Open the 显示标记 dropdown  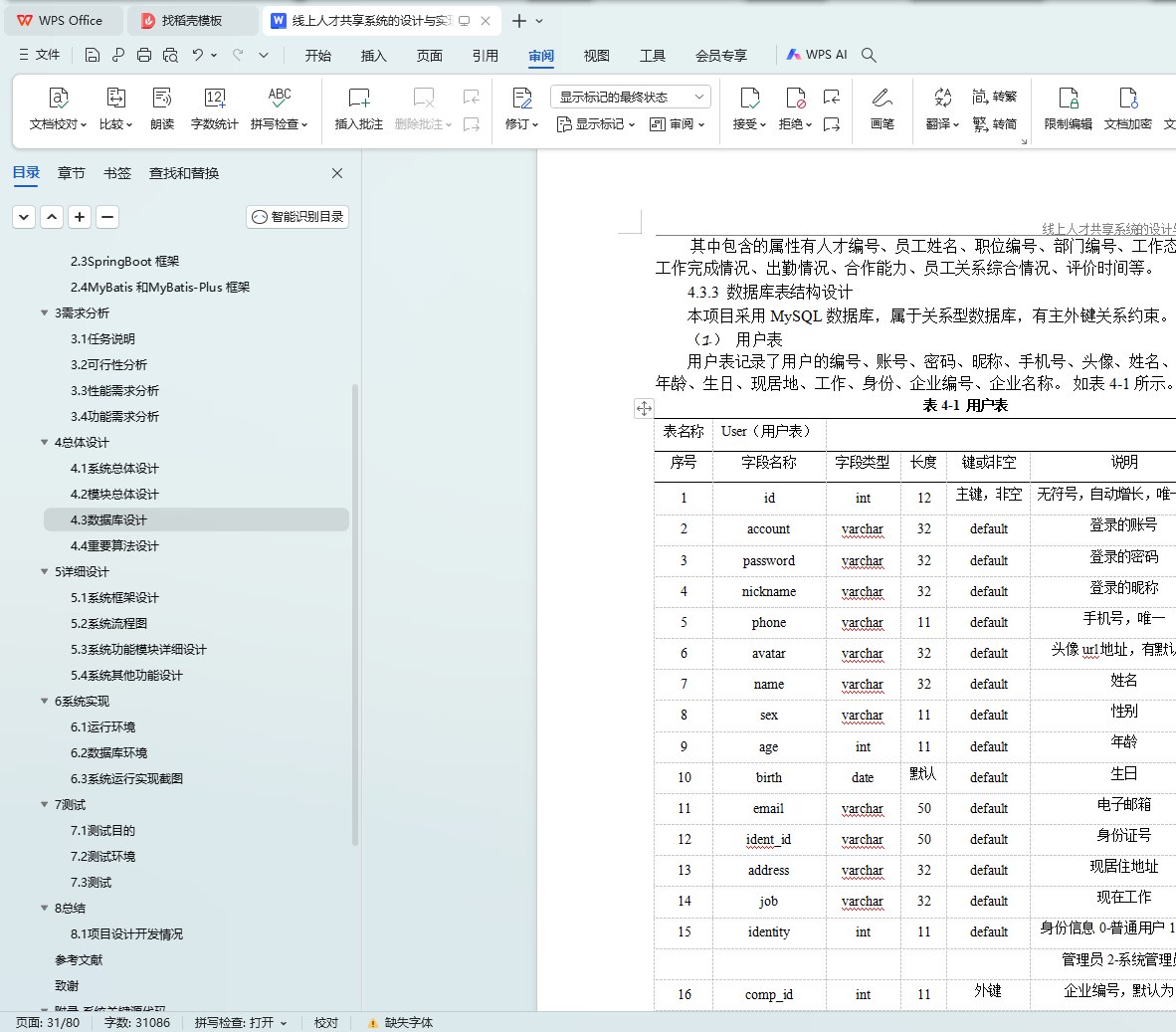coord(596,123)
